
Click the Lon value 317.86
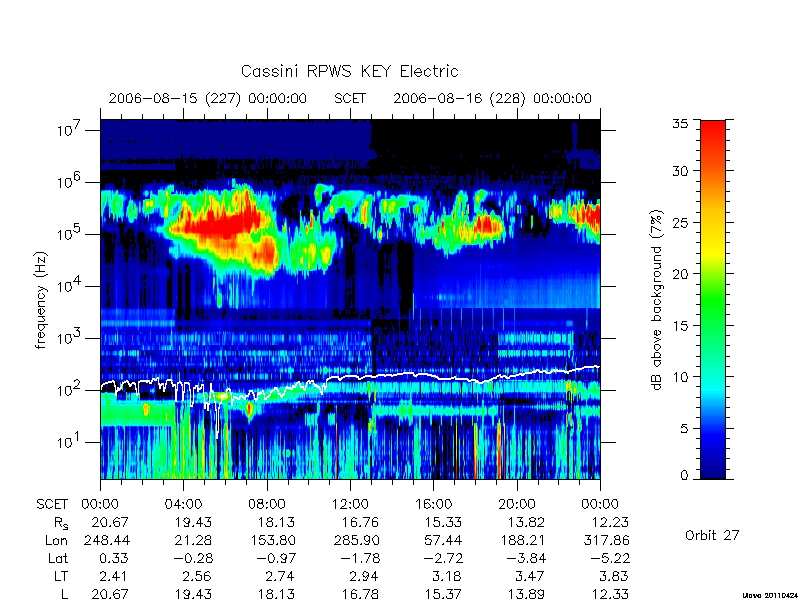(606, 540)
